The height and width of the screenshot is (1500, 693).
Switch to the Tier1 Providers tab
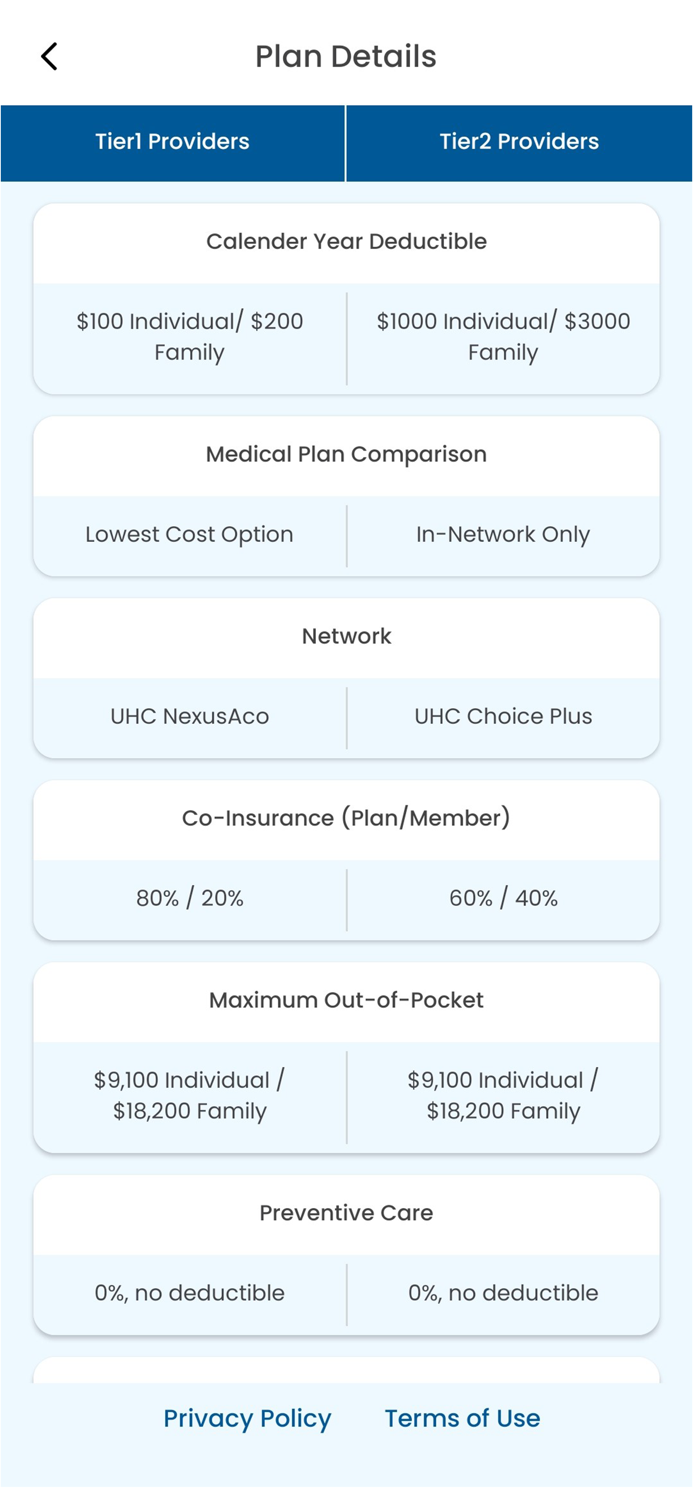pos(172,142)
